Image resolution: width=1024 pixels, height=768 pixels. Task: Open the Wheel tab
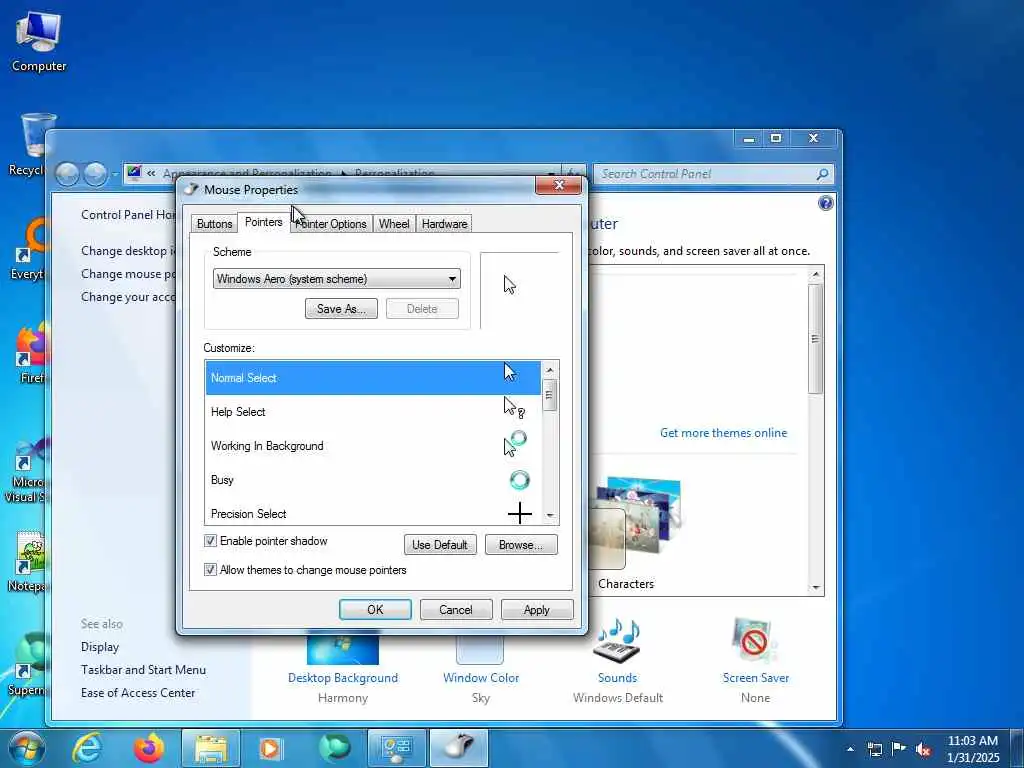394,223
